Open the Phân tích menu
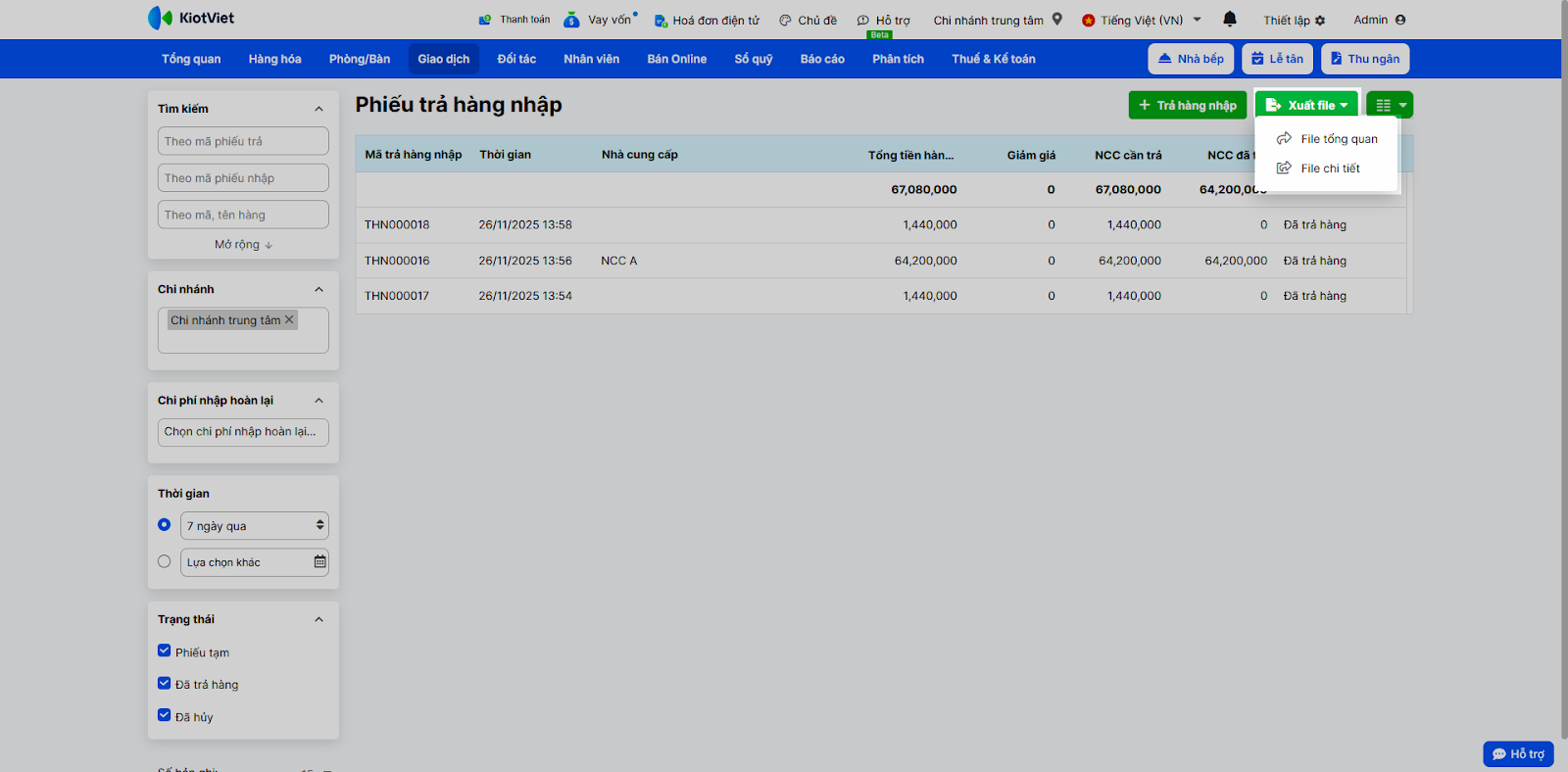 click(x=899, y=59)
